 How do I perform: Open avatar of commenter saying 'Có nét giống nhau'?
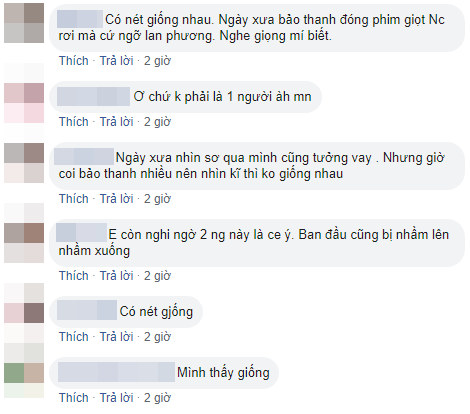click(x=24, y=23)
